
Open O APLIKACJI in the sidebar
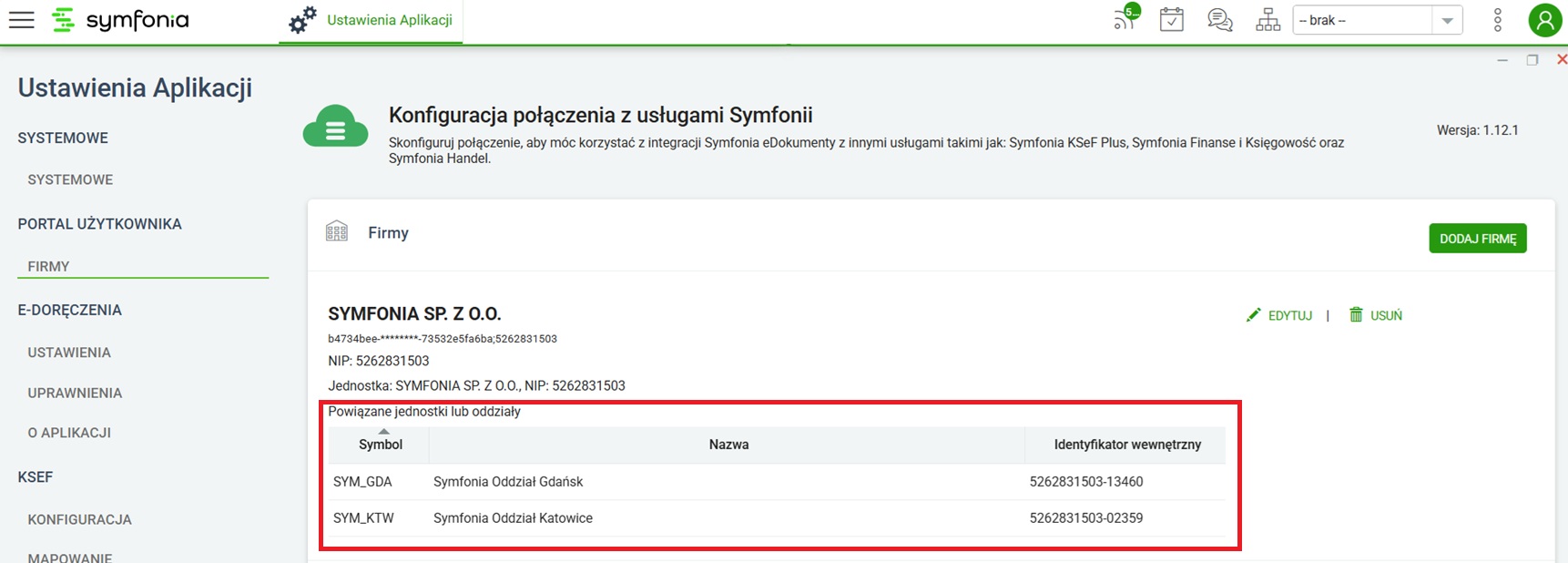click(x=69, y=433)
